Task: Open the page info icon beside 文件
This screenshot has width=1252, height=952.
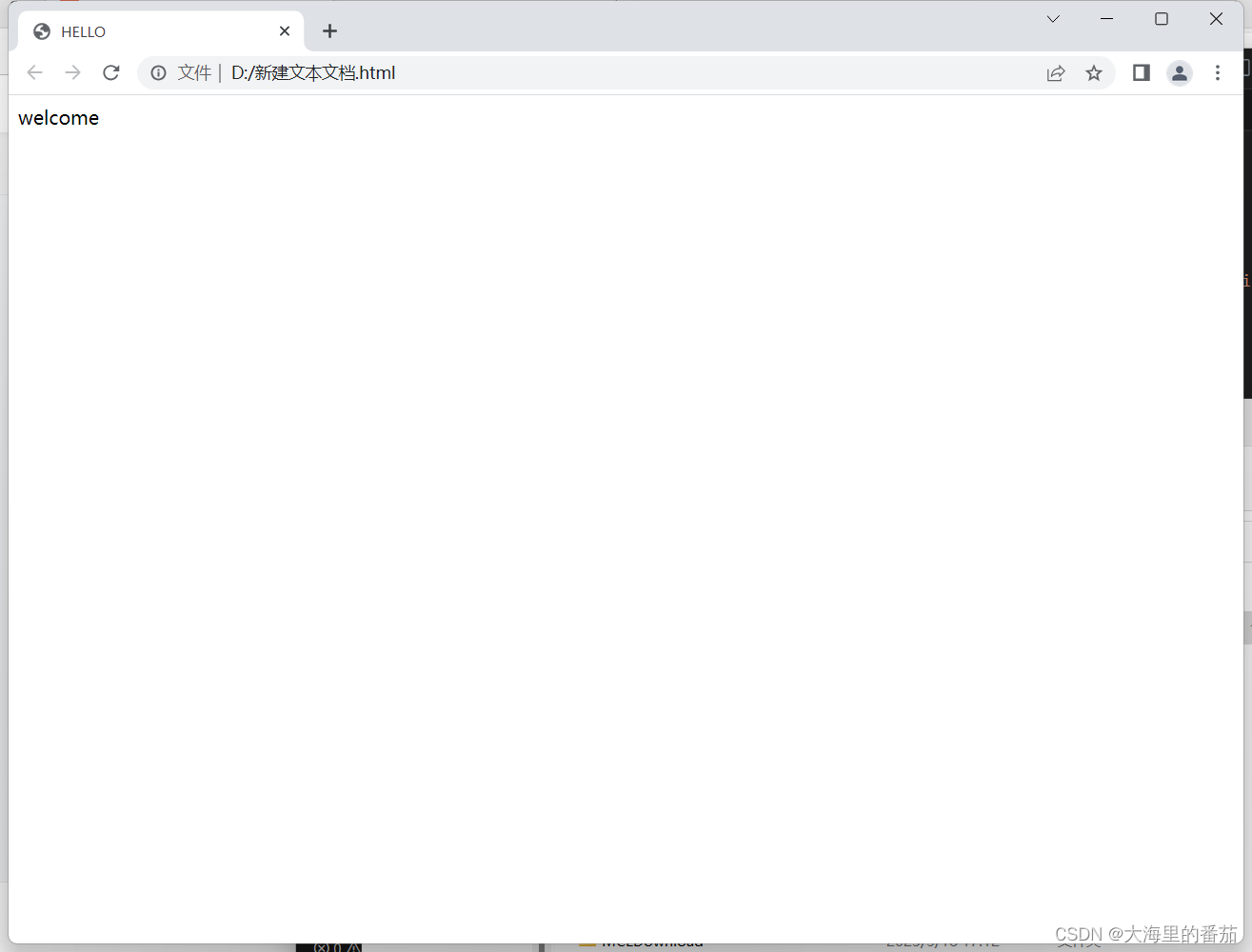Action: 157,72
